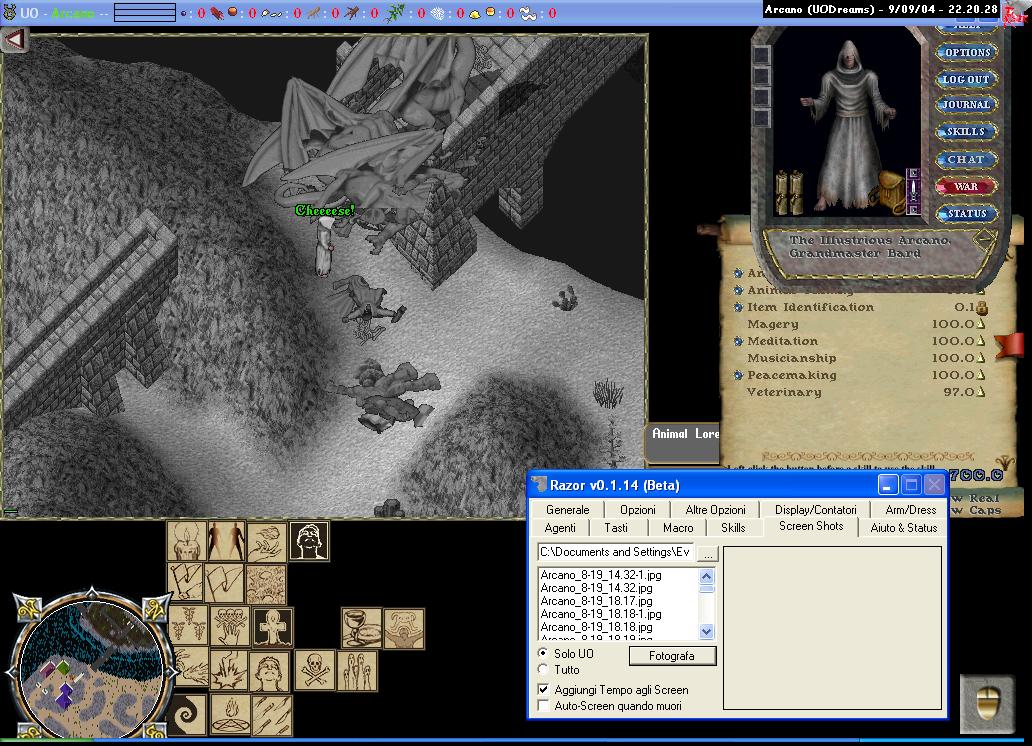Viewport: 1032px width, 746px height.
Task: Click the ram-horned figure spell icon
Action: 403,628
